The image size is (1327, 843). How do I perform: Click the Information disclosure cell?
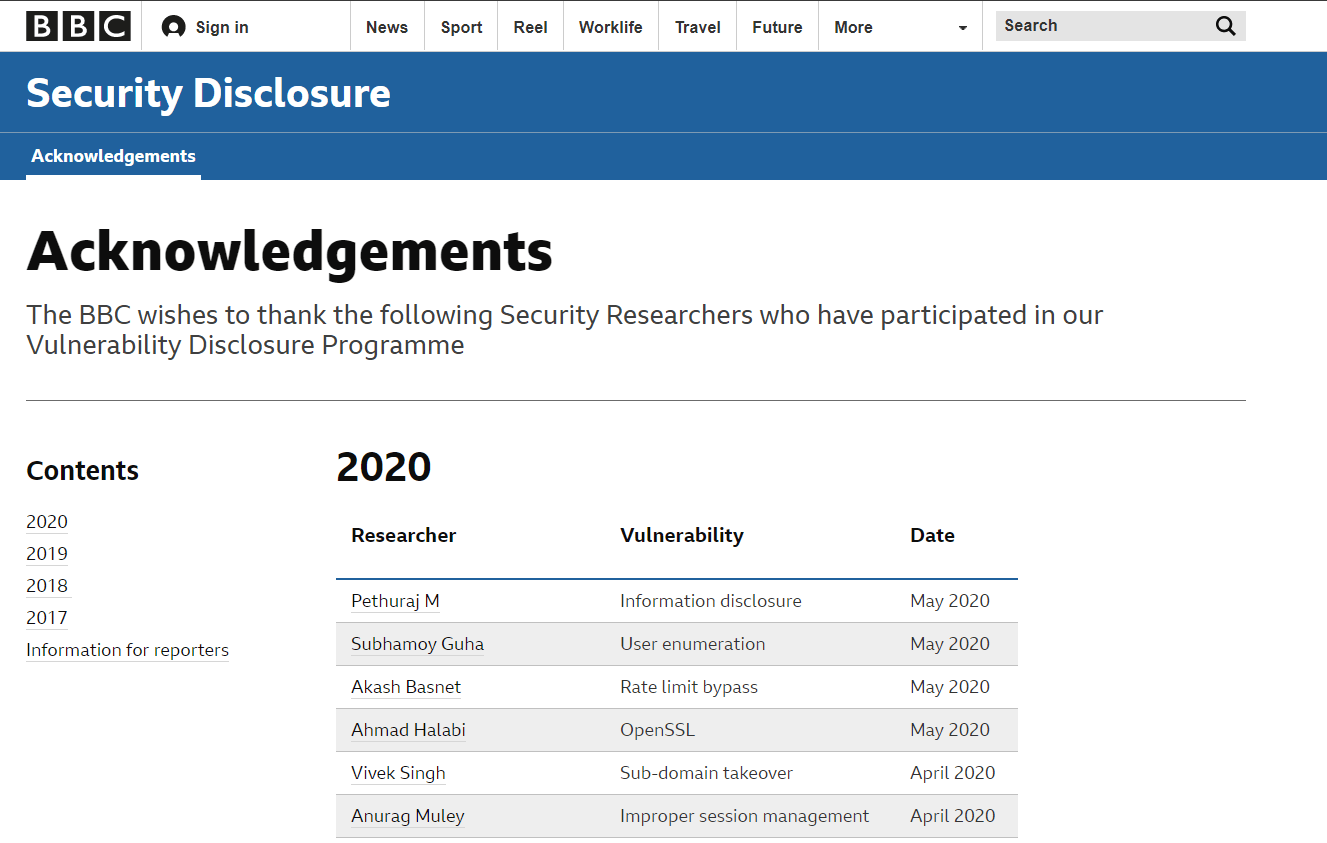tap(711, 601)
